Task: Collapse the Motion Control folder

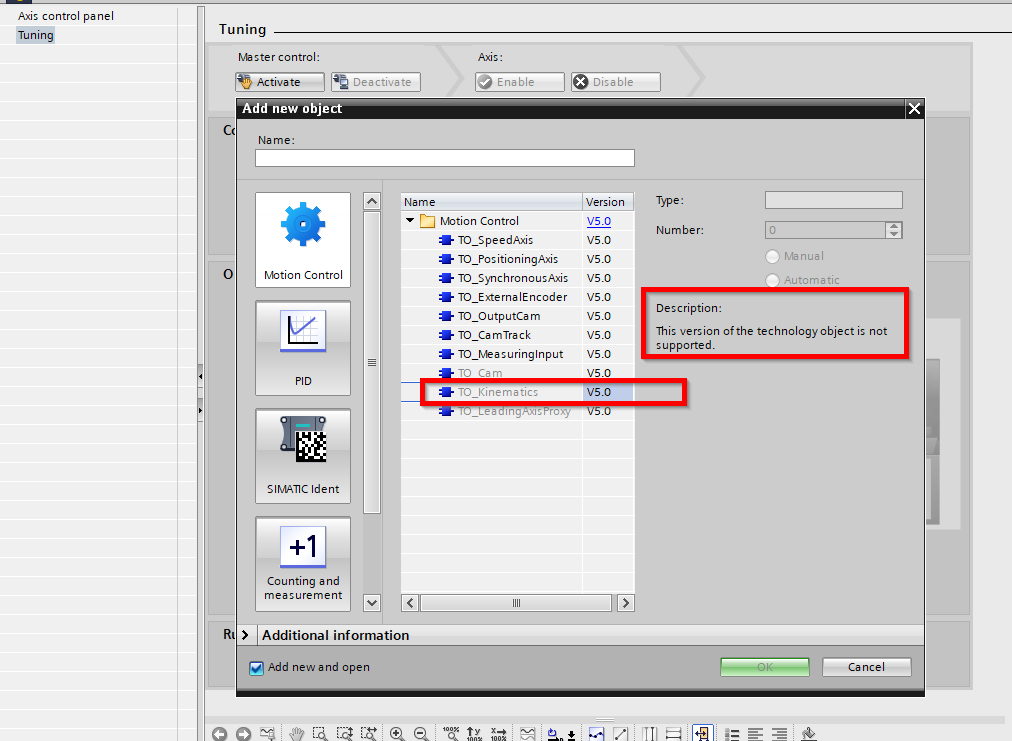Action: pyautogui.click(x=410, y=221)
